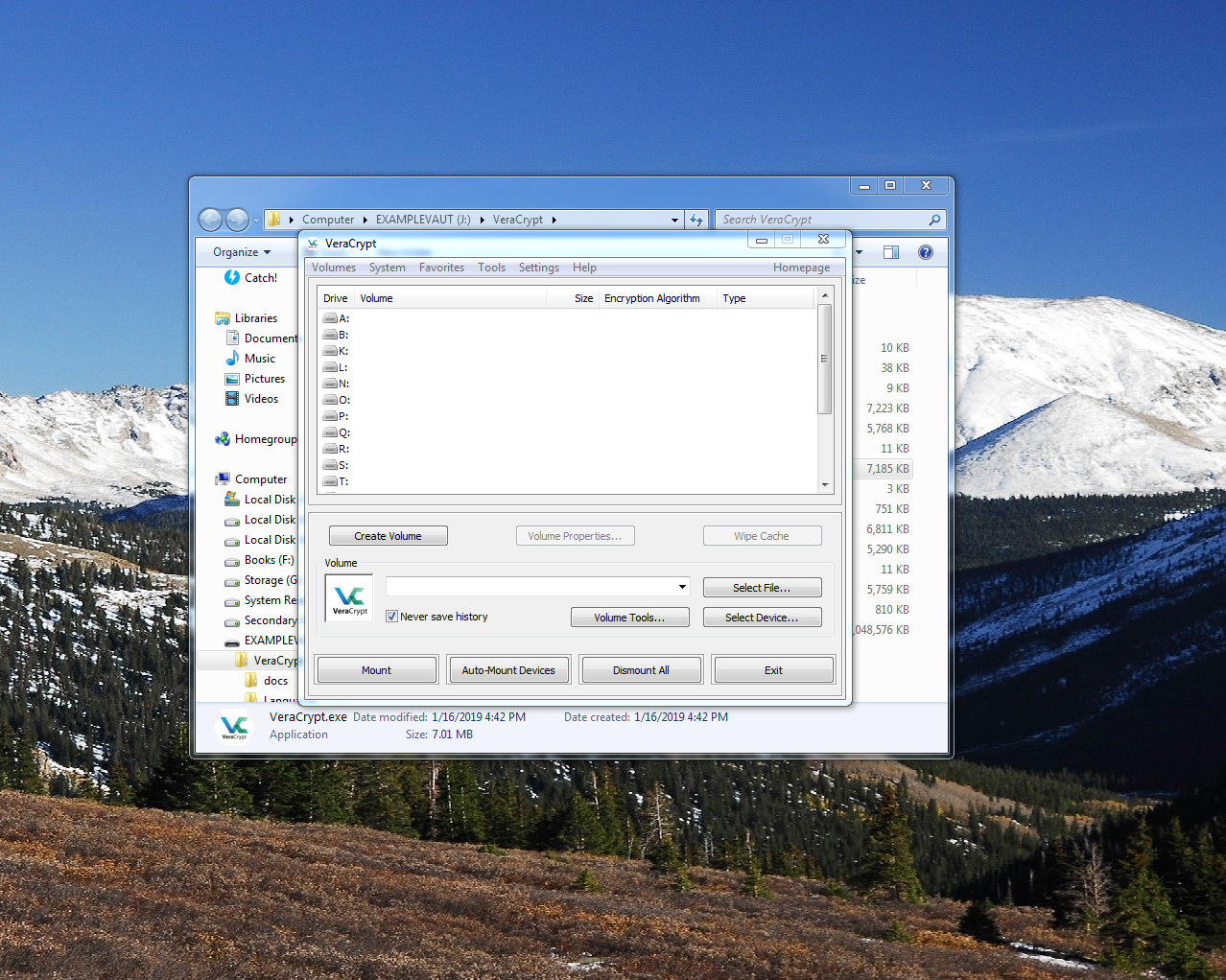Open the Tools menu

pos(492,268)
